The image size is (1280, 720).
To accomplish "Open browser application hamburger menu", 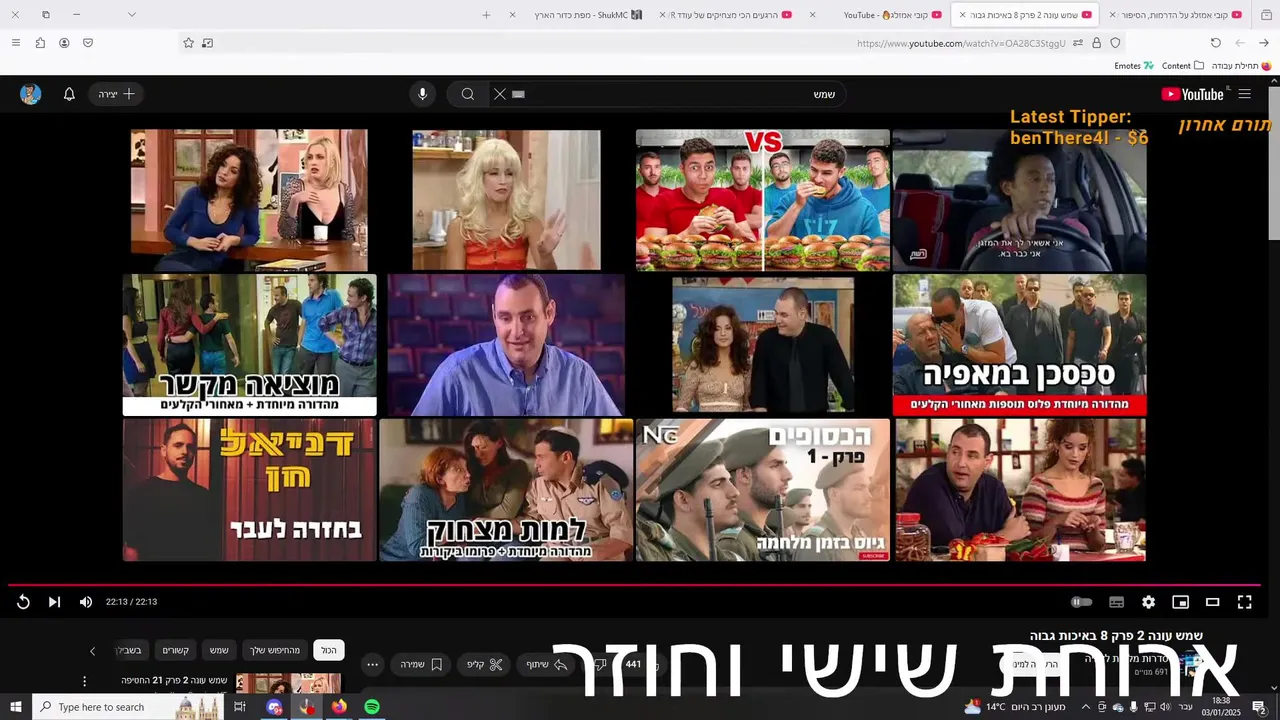I will click(x=15, y=43).
